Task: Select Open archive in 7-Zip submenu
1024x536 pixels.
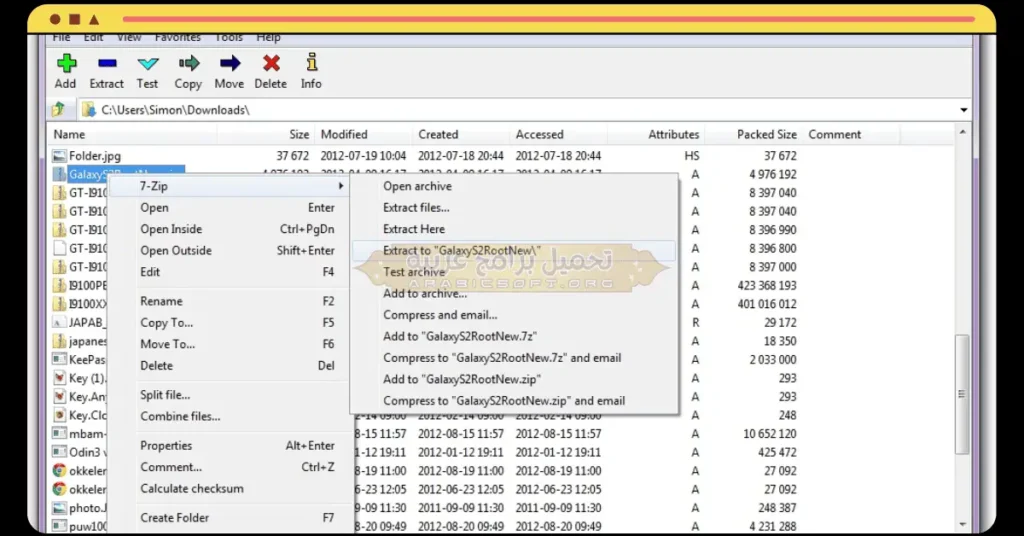Action: pyautogui.click(x=514, y=186)
